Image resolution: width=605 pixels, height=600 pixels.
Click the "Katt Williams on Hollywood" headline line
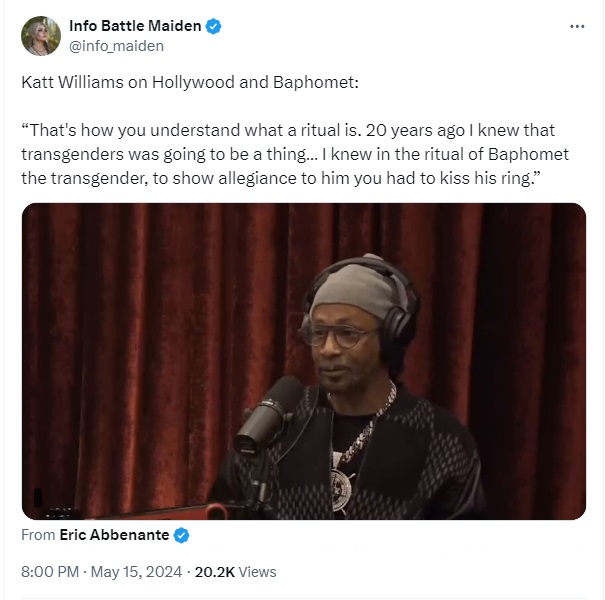click(x=190, y=82)
